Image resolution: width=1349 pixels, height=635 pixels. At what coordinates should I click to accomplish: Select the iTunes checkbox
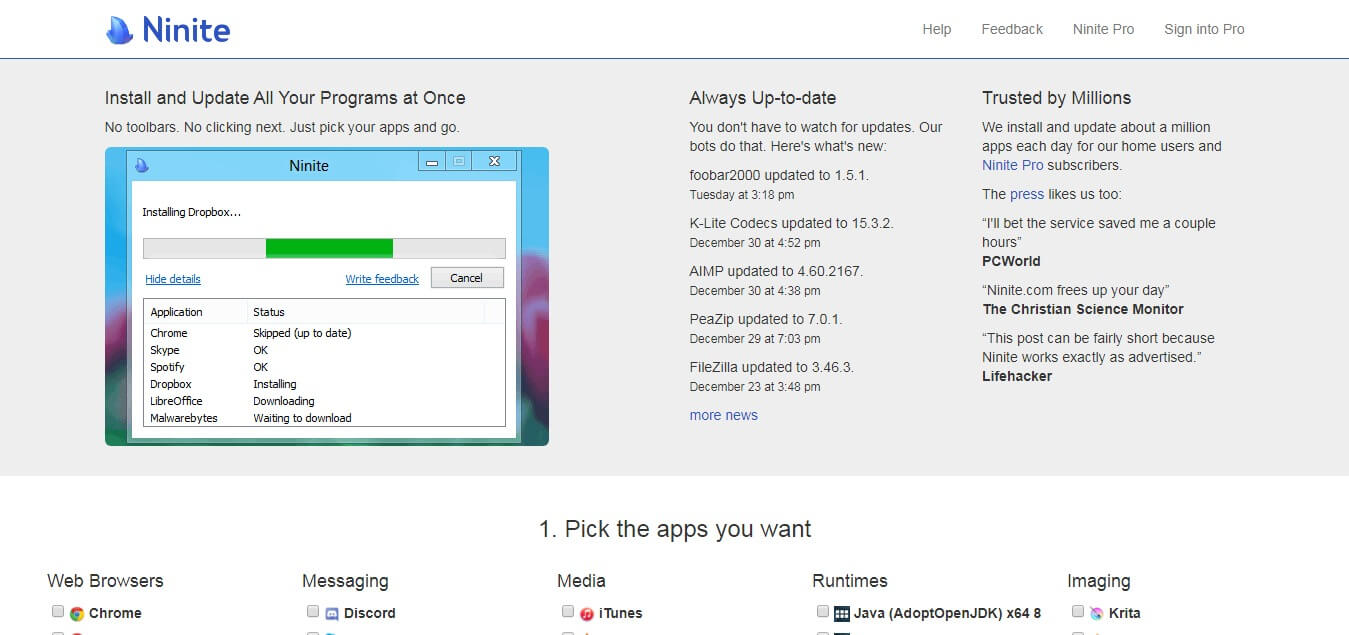[568, 612]
